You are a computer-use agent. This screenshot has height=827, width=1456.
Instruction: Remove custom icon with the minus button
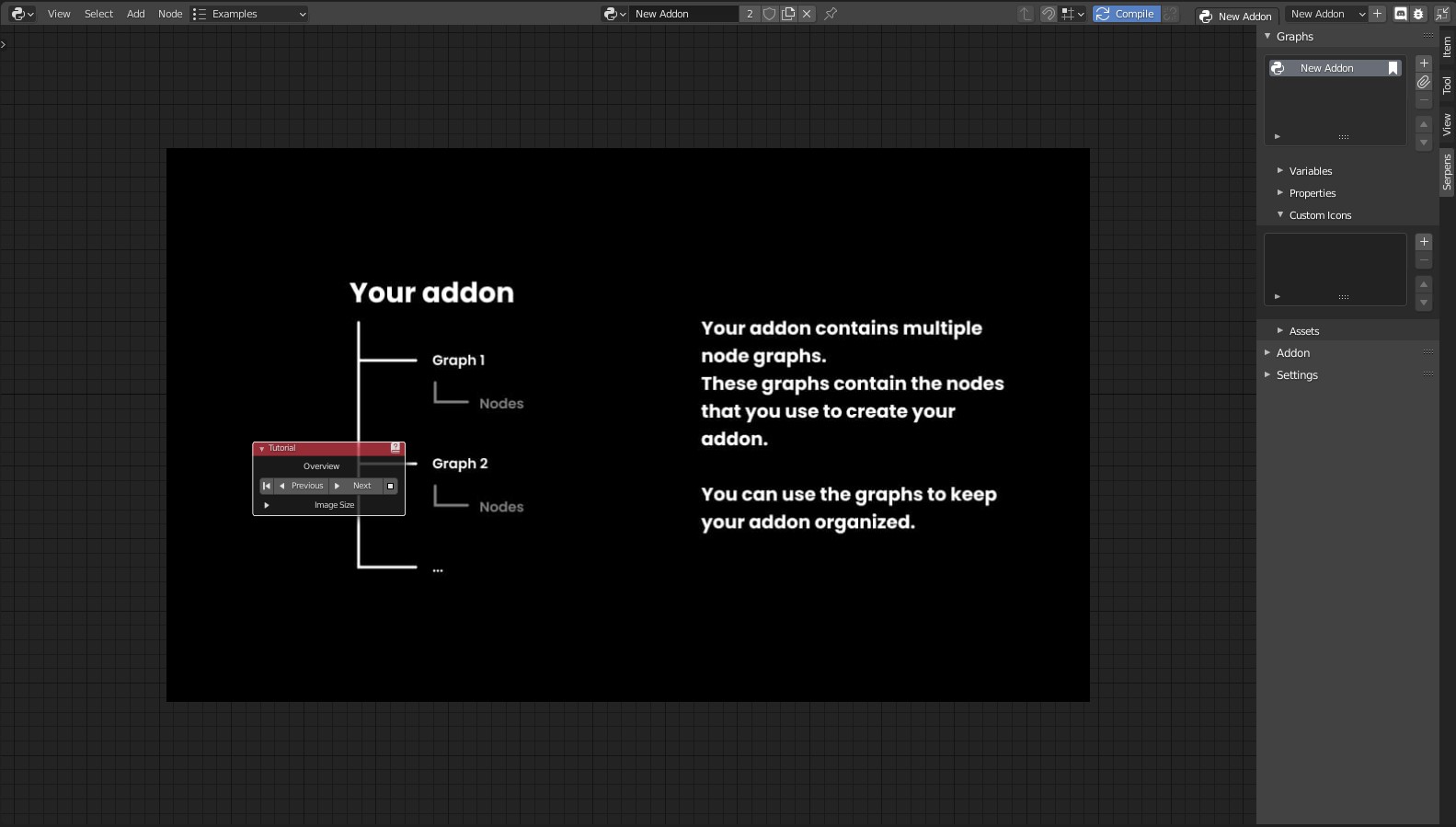(x=1424, y=260)
